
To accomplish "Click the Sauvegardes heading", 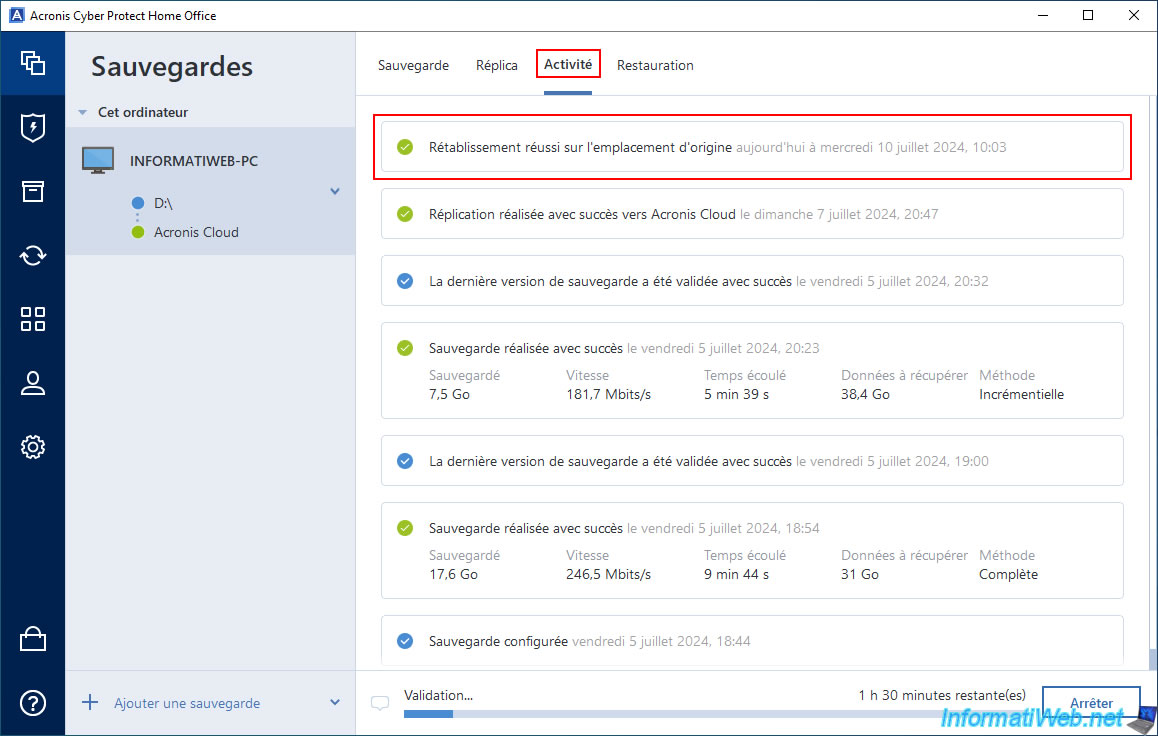I will (x=171, y=66).
